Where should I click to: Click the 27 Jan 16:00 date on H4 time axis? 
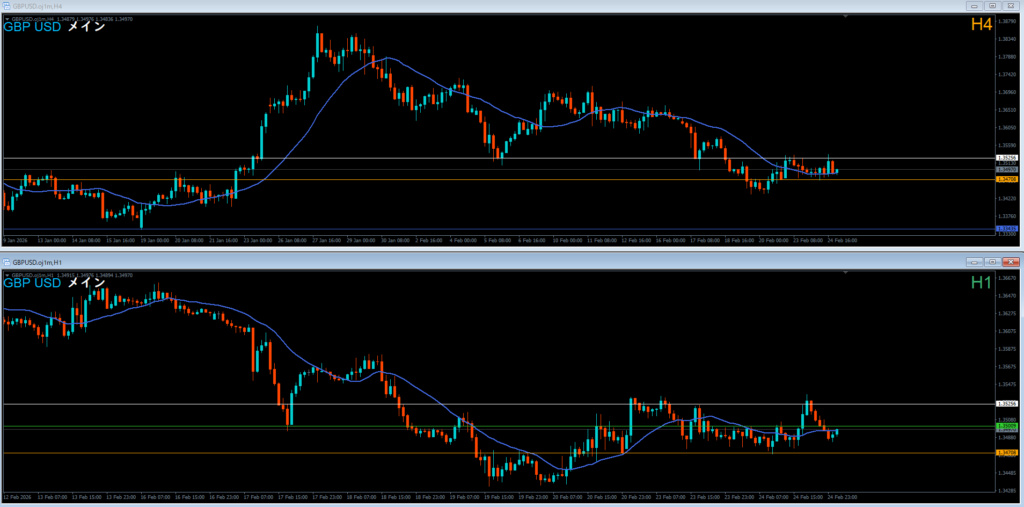(327, 240)
